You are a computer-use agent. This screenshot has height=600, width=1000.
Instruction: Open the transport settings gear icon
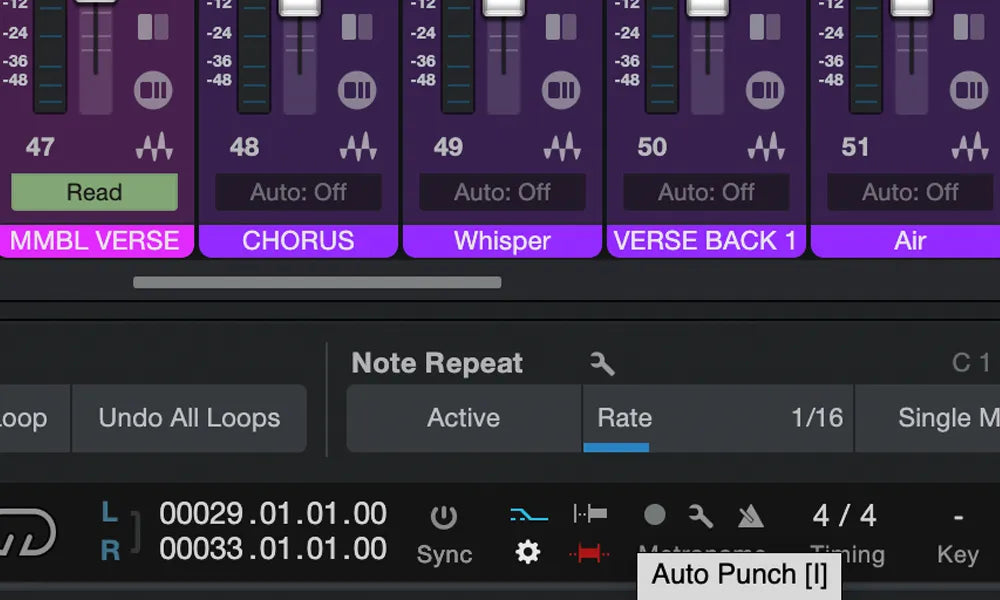pyautogui.click(x=528, y=551)
